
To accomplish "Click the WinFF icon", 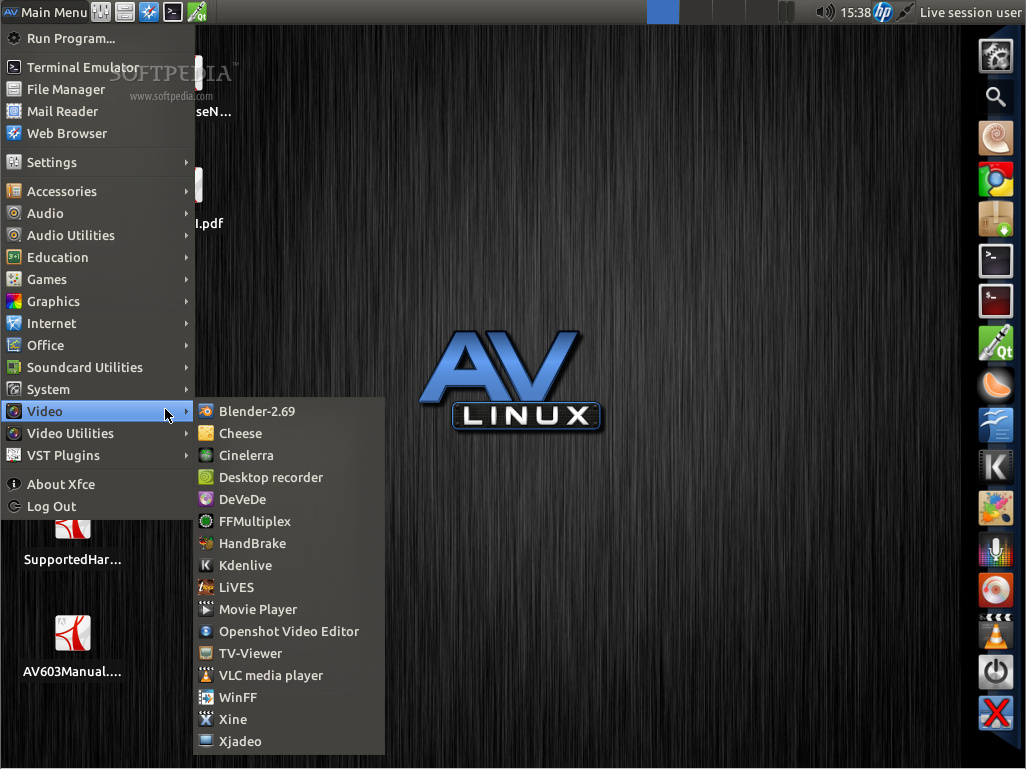I will click(206, 698).
